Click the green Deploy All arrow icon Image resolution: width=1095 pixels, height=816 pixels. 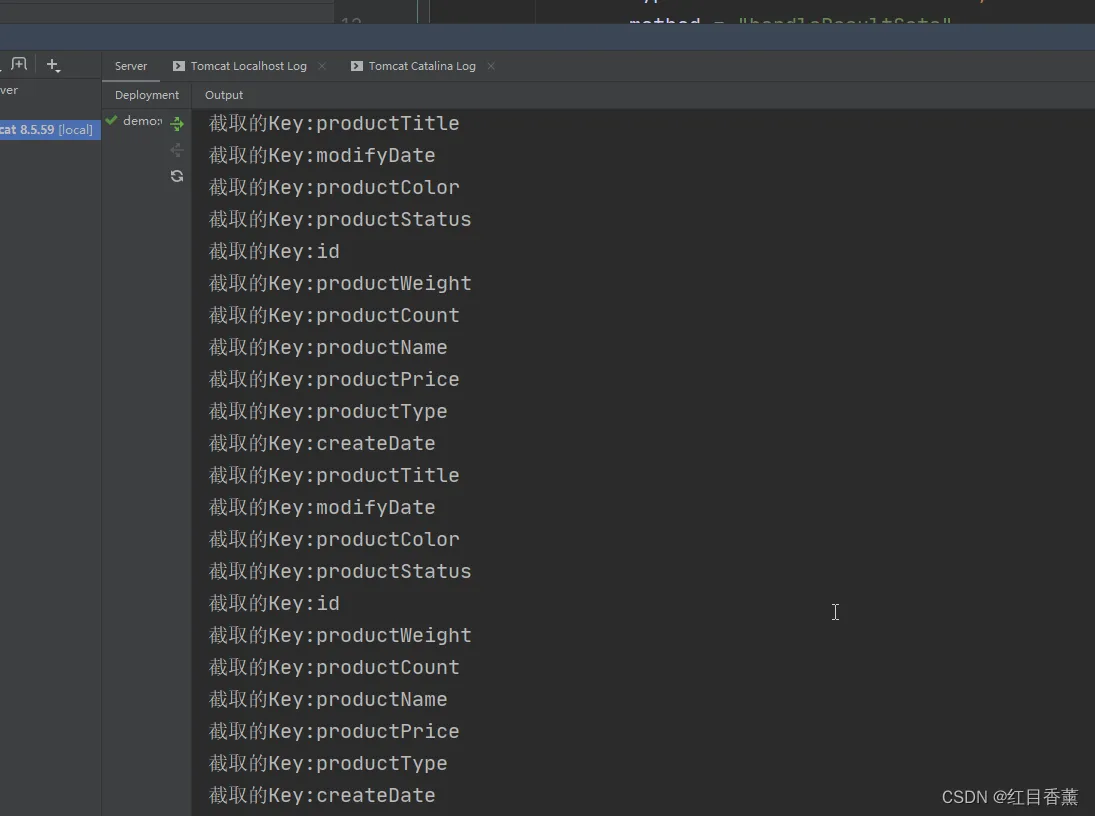click(x=177, y=124)
